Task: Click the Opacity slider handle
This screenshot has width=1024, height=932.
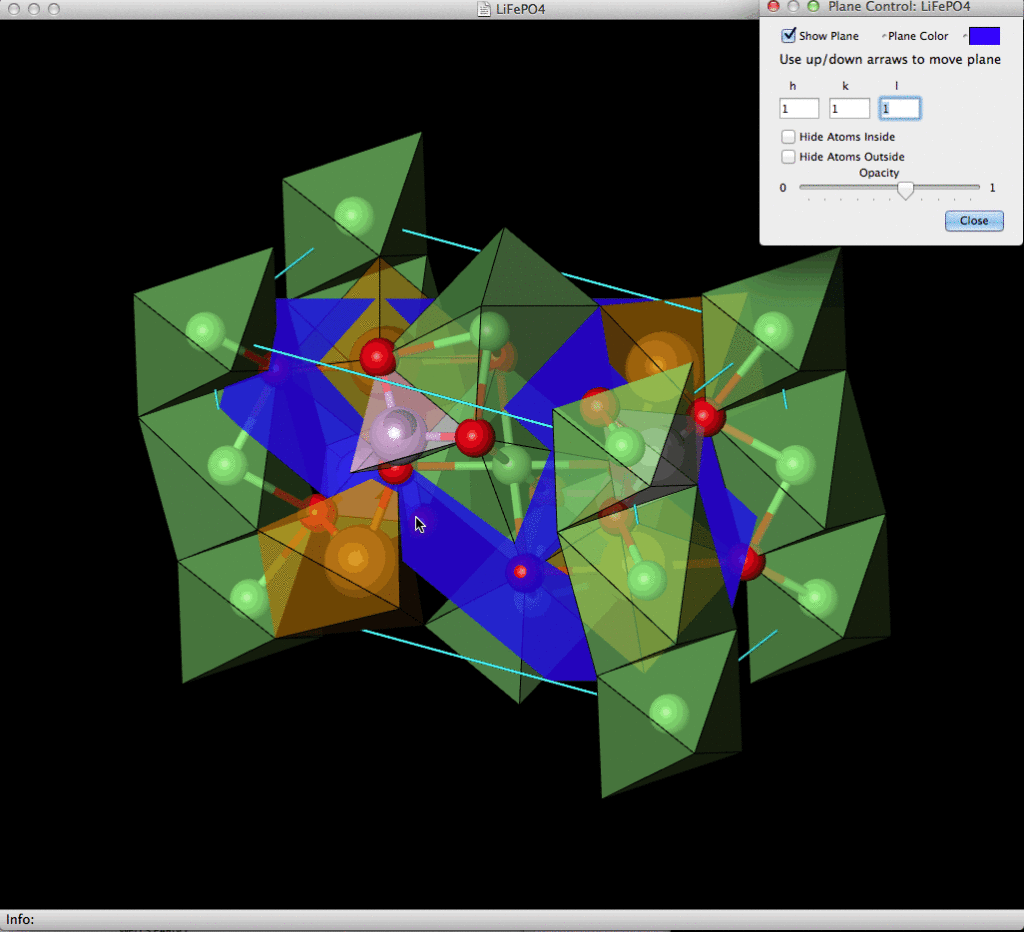Action: [x=906, y=189]
